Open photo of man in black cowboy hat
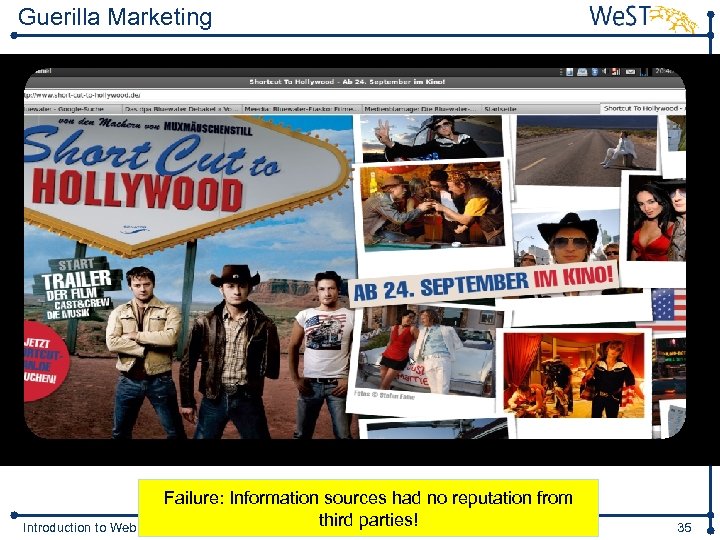The height and width of the screenshot is (540, 720). coord(566,239)
